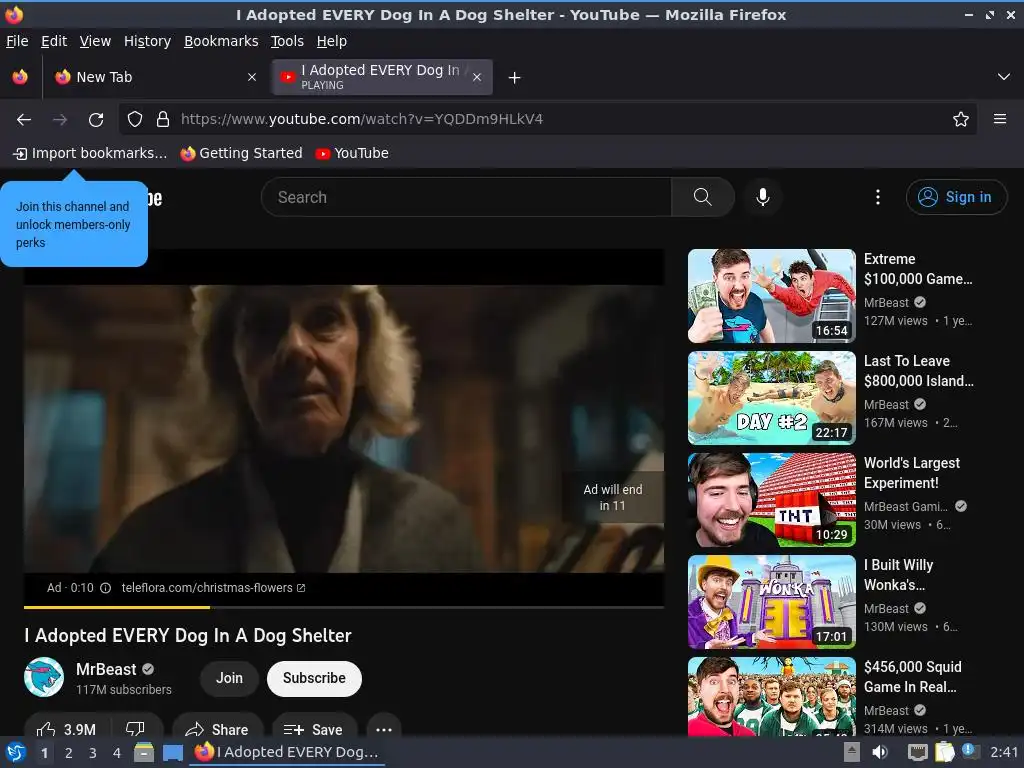Image resolution: width=1024 pixels, height=768 pixels.
Task: Close the I Adopted EVERY Dog tab
Action: pos(477,77)
